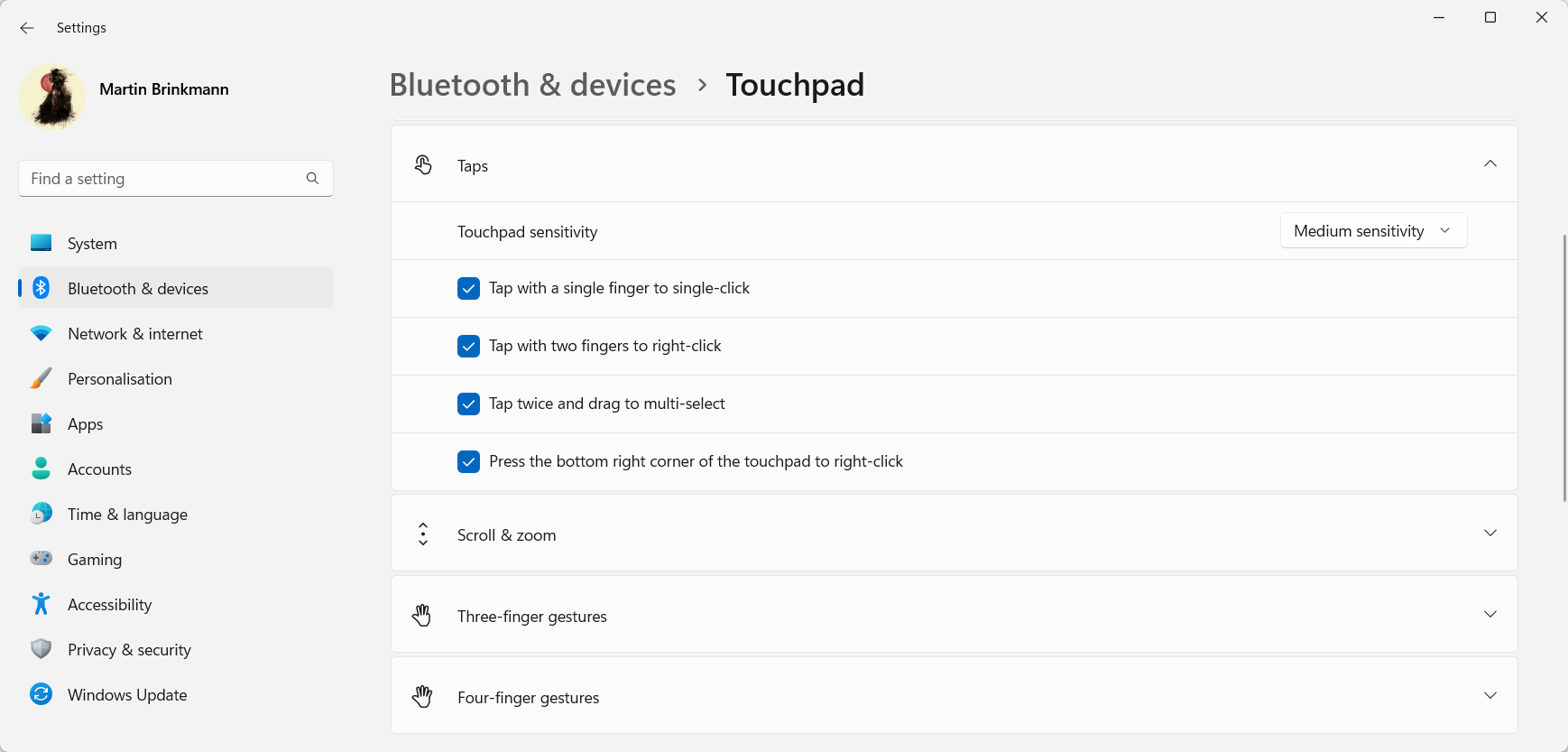Click the Four-finger gestures hand icon
Screen dimensions: 1568x752
click(x=422, y=697)
